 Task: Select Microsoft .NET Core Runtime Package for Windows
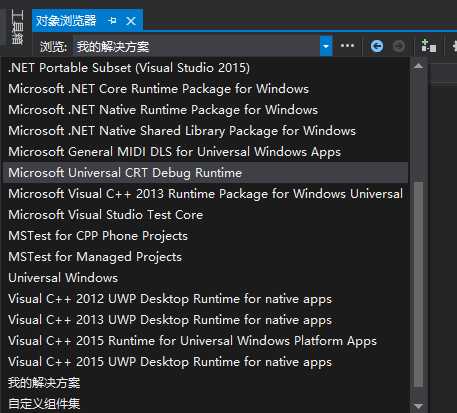click(x=205, y=89)
